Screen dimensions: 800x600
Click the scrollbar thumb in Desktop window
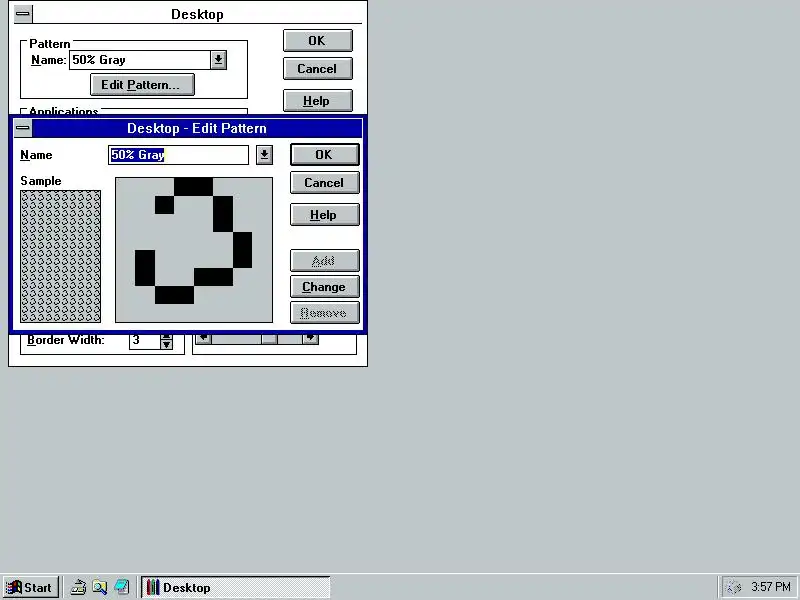coord(269,339)
